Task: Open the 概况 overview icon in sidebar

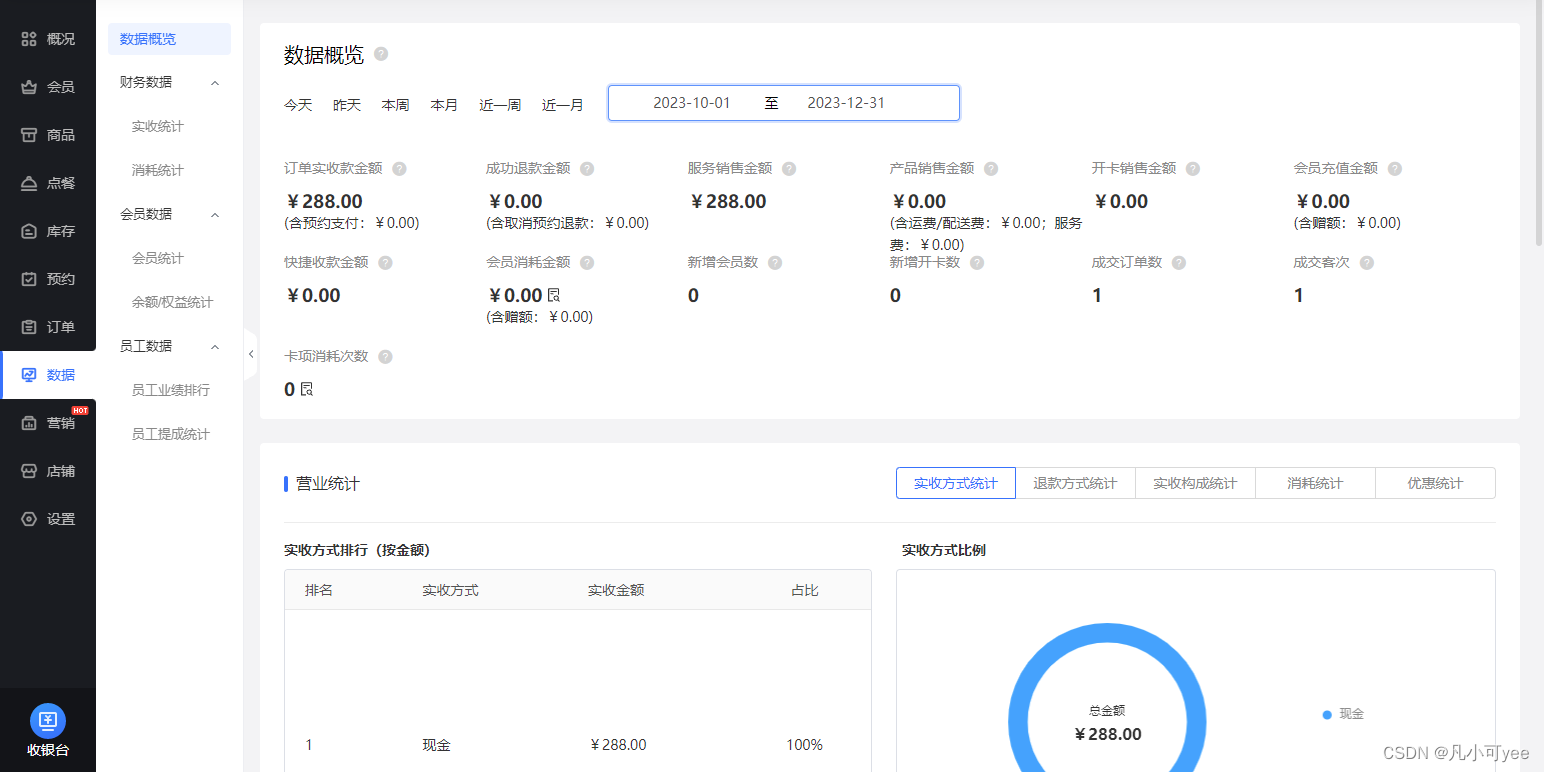Action: tap(29, 39)
